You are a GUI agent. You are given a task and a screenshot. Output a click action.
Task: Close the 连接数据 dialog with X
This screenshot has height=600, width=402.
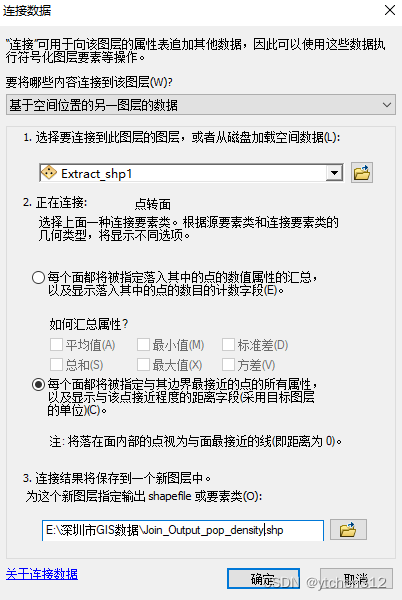[390, 10]
